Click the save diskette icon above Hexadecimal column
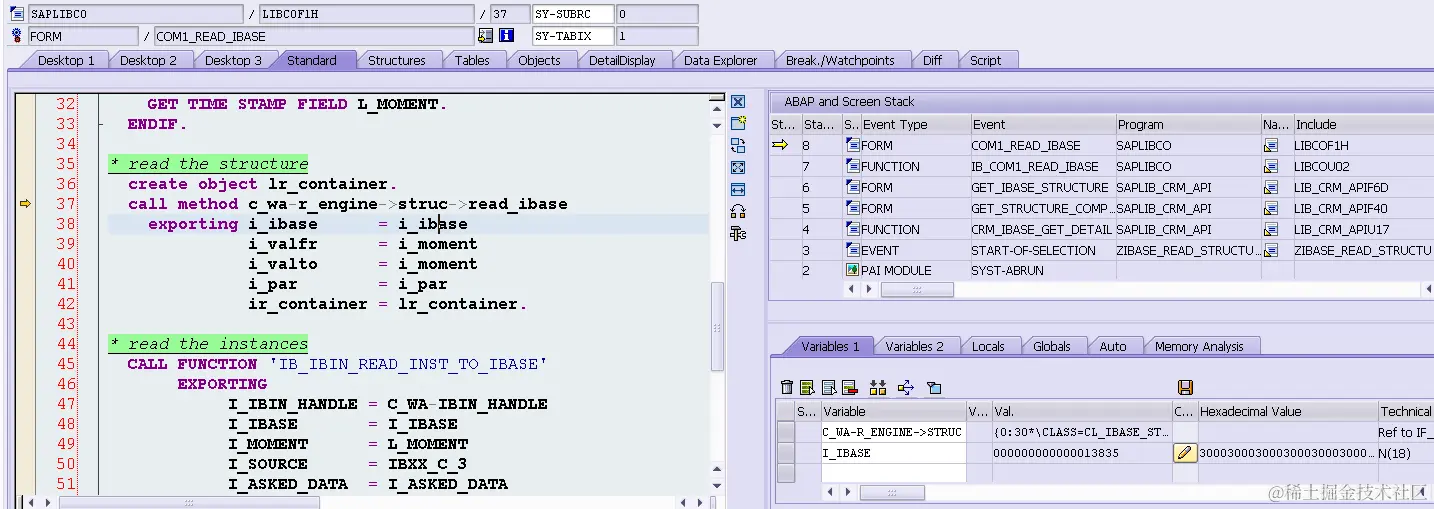This screenshot has height=509, width=1434. pos(1186,387)
